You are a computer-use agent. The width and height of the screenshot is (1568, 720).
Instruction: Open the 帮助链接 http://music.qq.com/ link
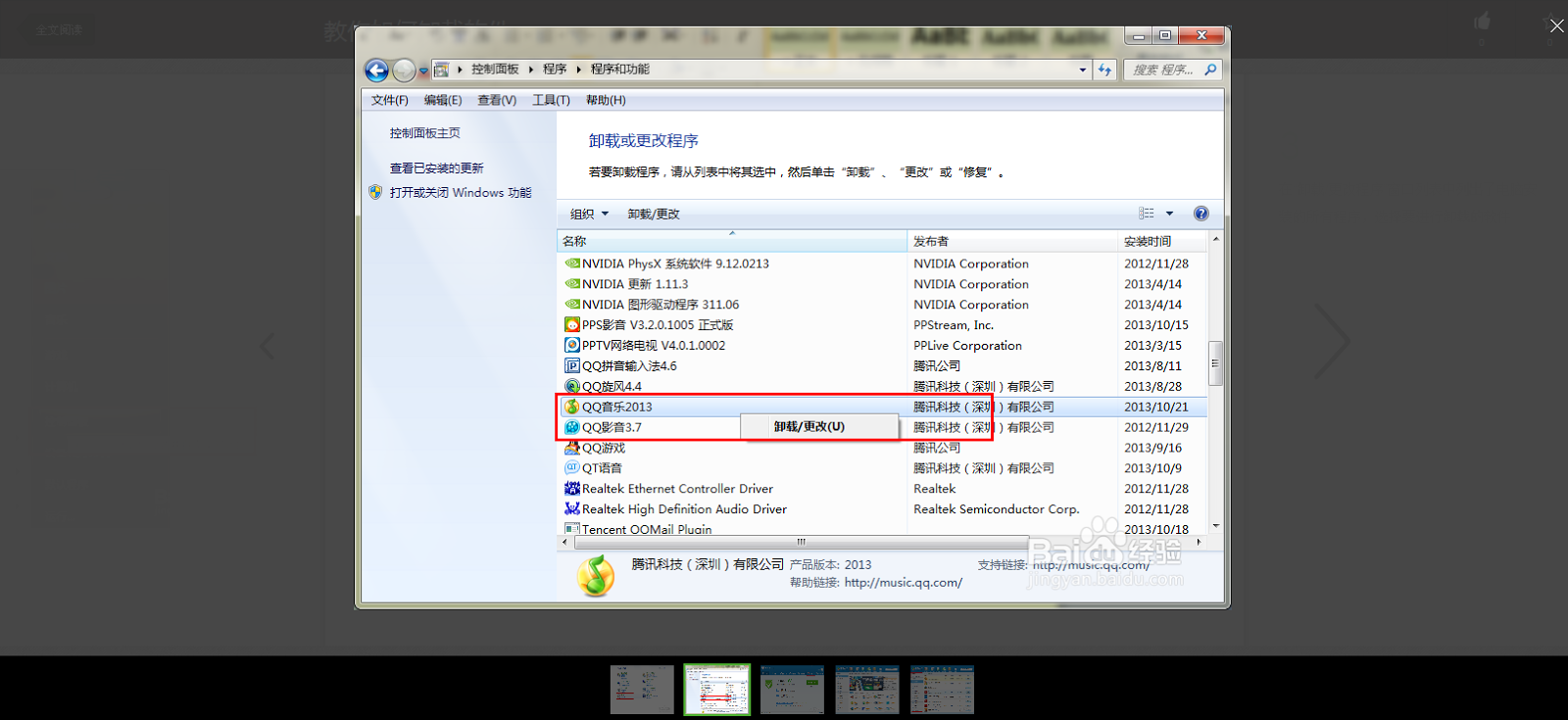[x=903, y=582]
